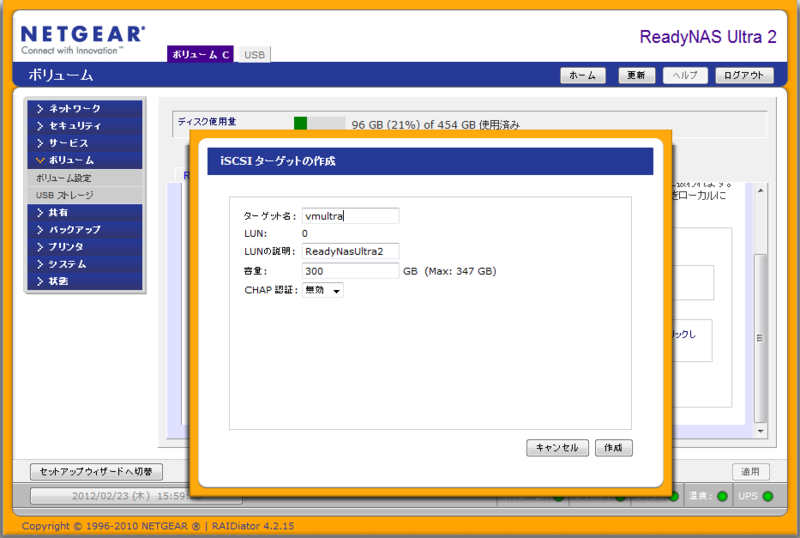Click the disk usage 96 GB text
The height and width of the screenshot is (538, 800).
click(x=436, y=125)
